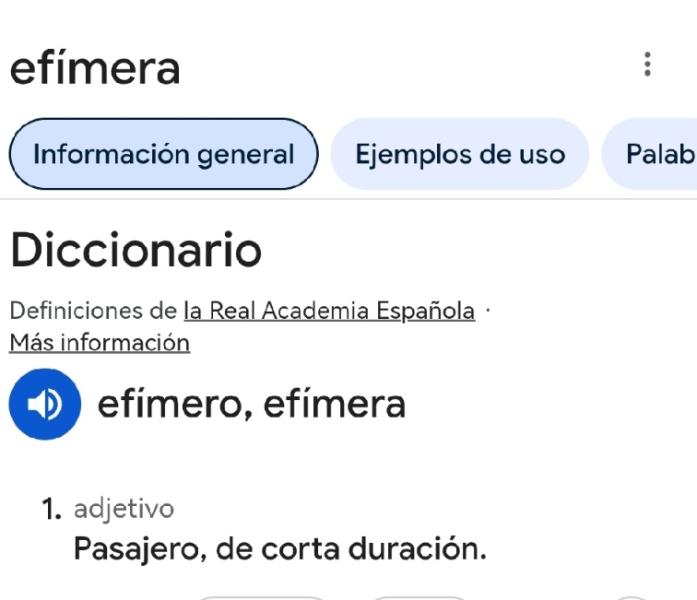This screenshot has height=600, width=697.
Task: Play the pronunciation audio speaker icon
Action: click(x=45, y=404)
